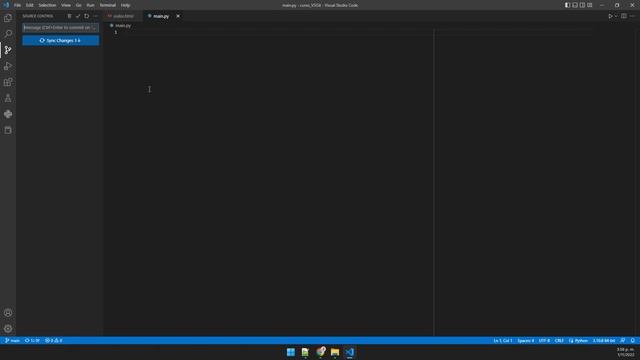This screenshot has width=640, height=360.
Task: Open customize layout icon
Action: click(590, 5)
